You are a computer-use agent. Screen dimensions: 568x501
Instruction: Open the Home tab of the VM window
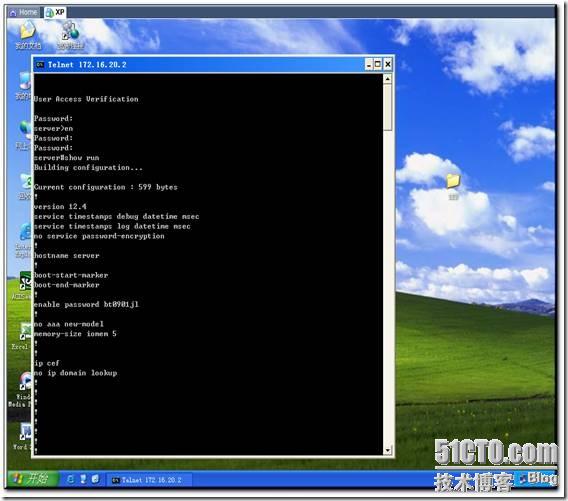point(24,12)
